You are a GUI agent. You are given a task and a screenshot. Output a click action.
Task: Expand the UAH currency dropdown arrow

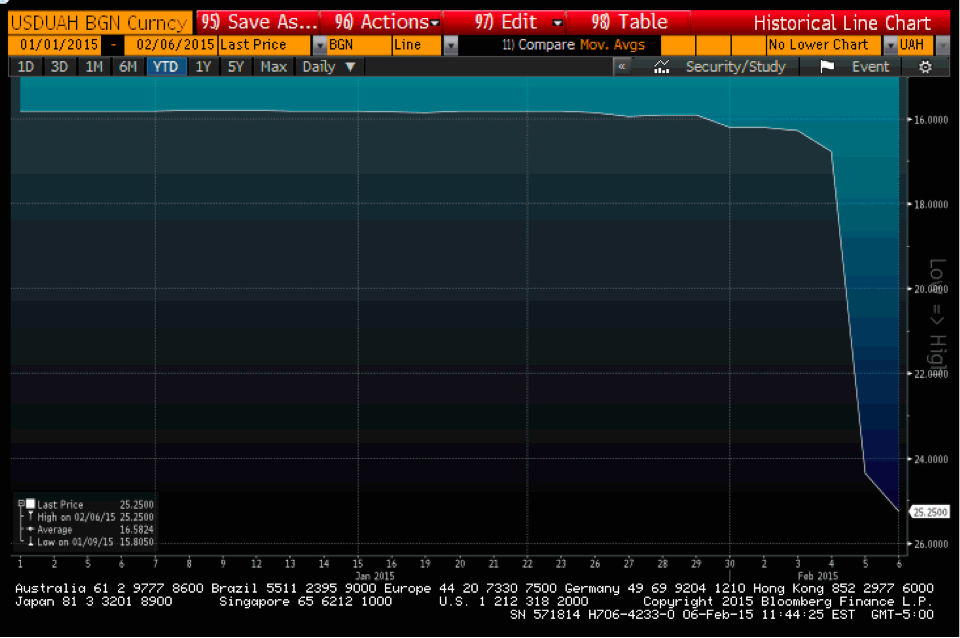pos(942,45)
